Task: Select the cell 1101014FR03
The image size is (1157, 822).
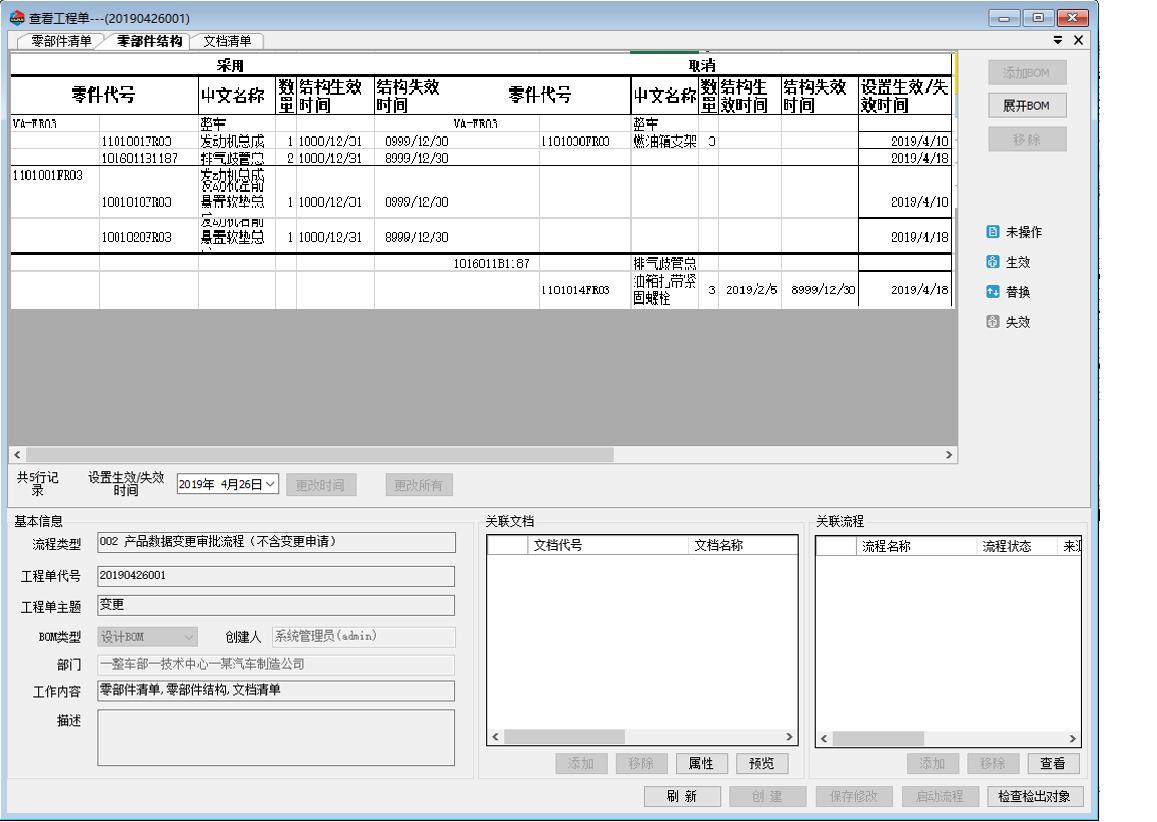Action: tap(584, 290)
